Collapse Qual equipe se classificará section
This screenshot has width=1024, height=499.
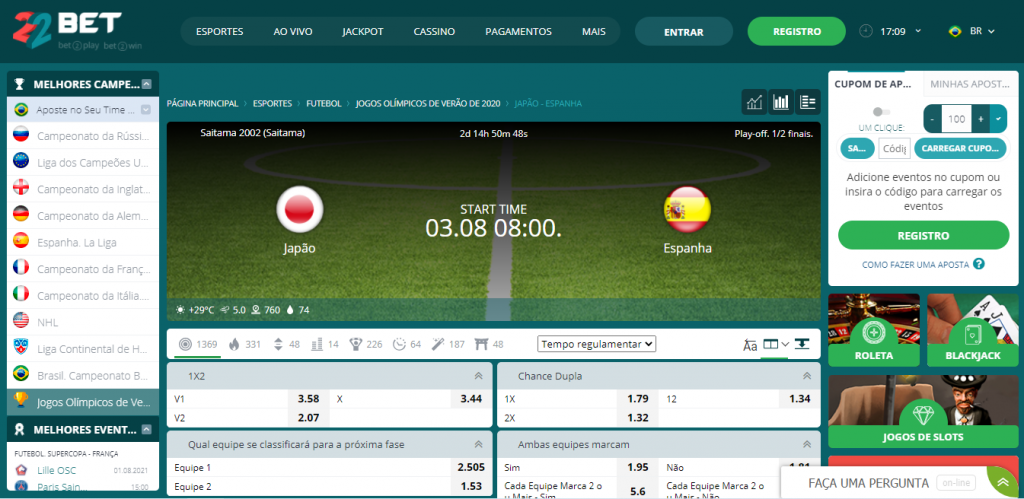[x=478, y=444]
